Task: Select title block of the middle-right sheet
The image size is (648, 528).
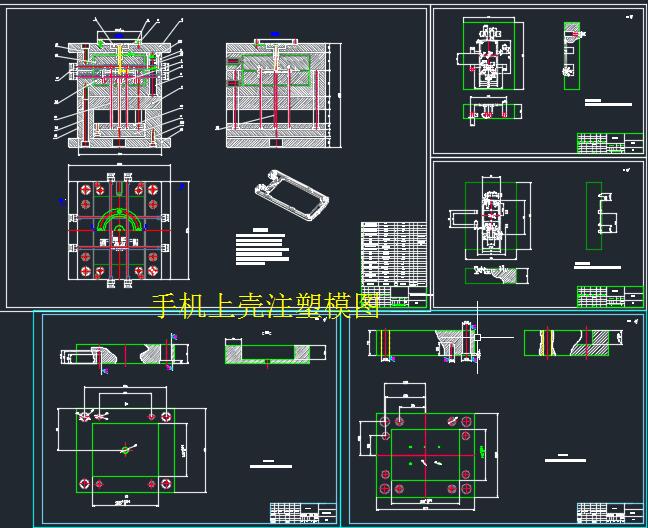Action: point(610,296)
